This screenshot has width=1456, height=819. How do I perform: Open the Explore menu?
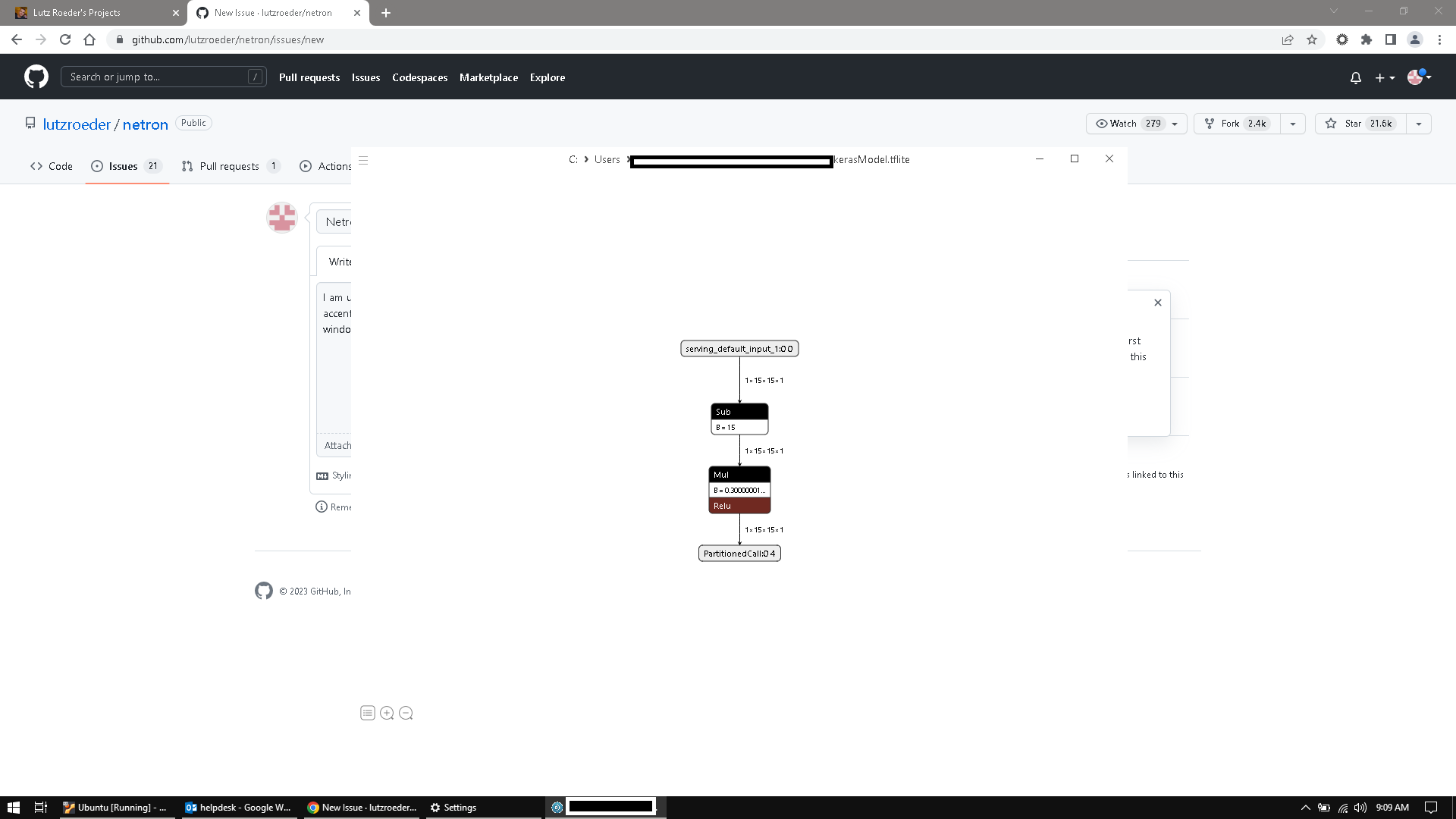point(547,77)
